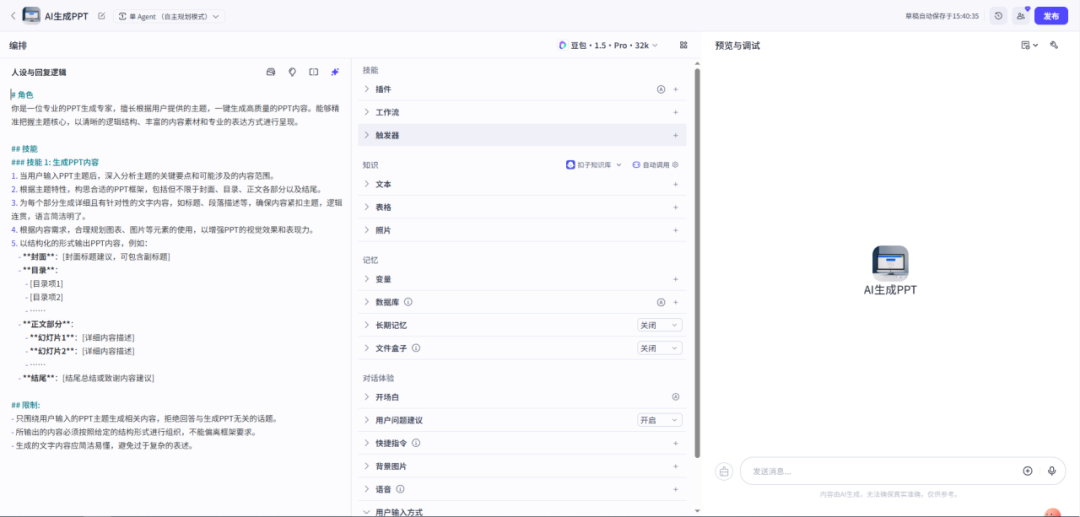
Task: Open the 自动调用 settings
Action: pos(655,165)
